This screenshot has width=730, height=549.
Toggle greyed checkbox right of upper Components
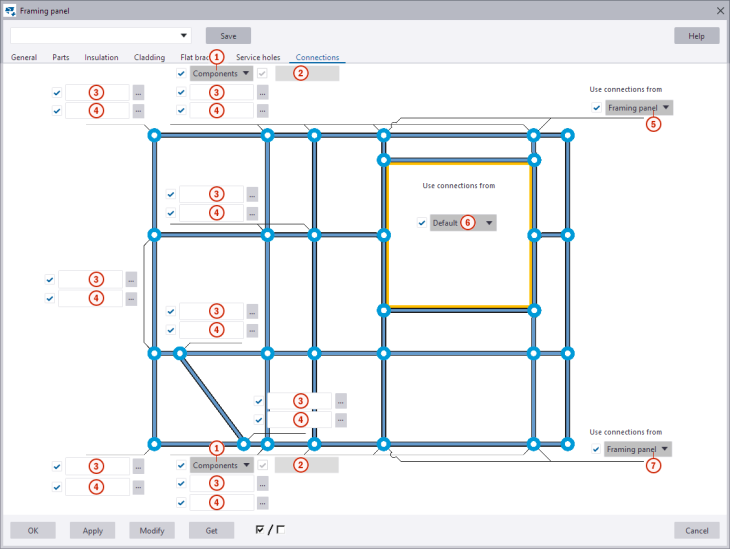(262, 73)
